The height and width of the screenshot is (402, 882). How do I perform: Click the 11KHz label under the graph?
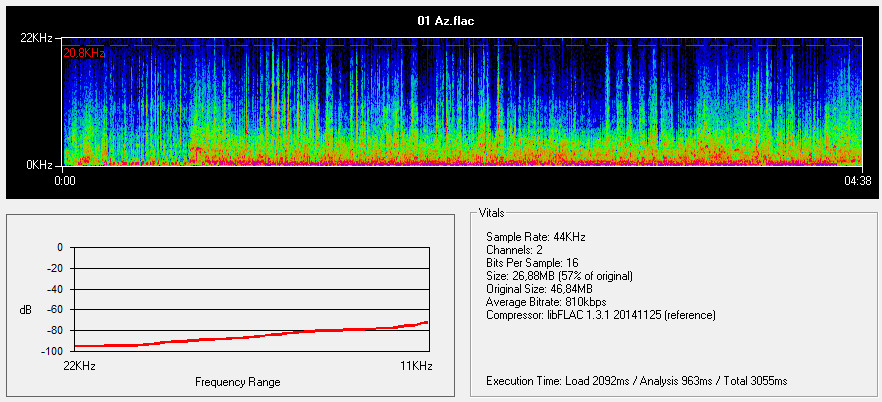(415, 367)
